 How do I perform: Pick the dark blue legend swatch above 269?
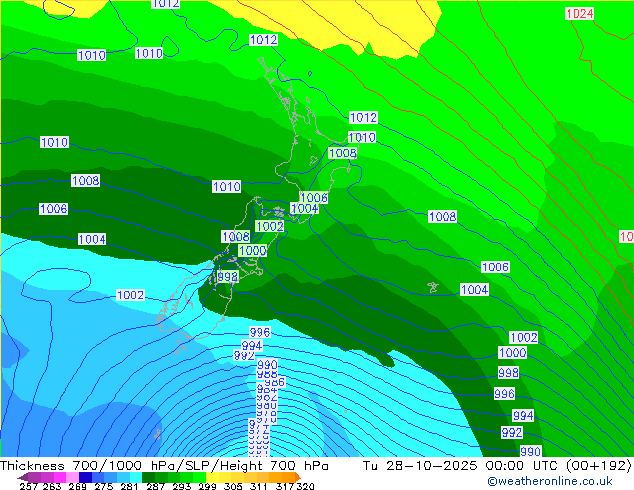(85, 477)
